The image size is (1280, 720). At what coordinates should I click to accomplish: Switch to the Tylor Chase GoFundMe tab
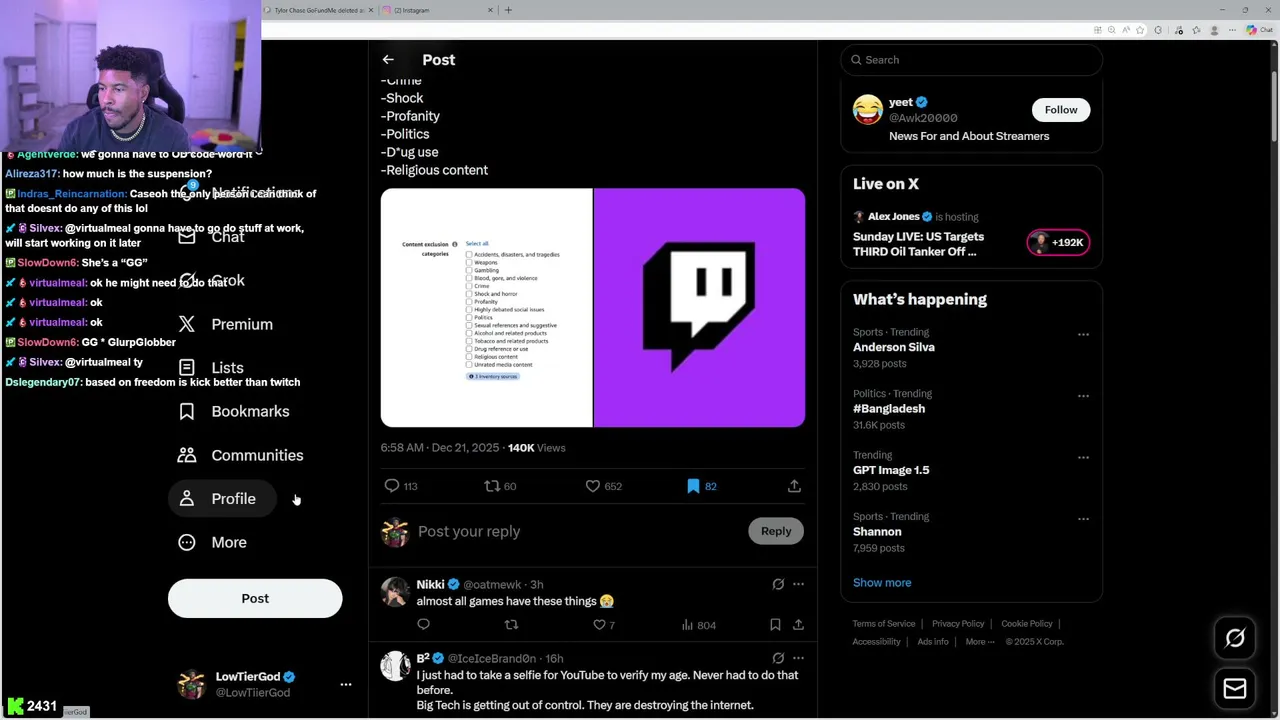318,10
